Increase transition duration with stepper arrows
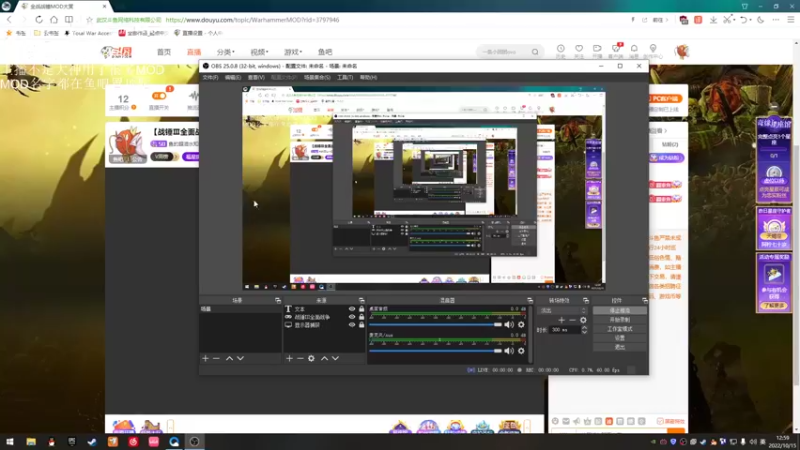The width and height of the screenshot is (800, 450). point(584,328)
